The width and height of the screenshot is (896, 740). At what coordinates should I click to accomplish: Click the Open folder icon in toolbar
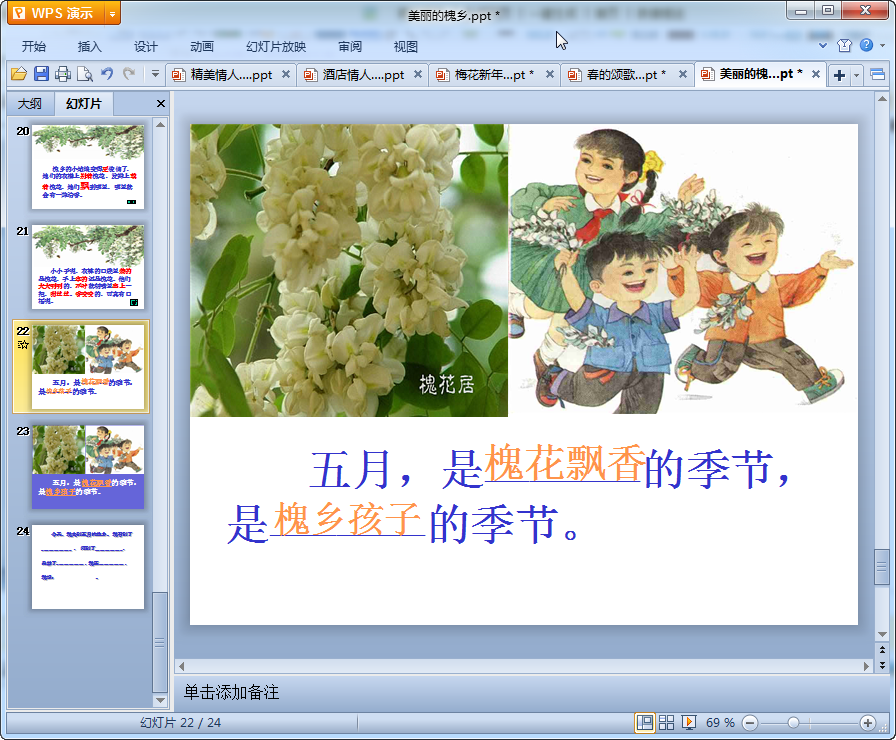[x=19, y=74]
